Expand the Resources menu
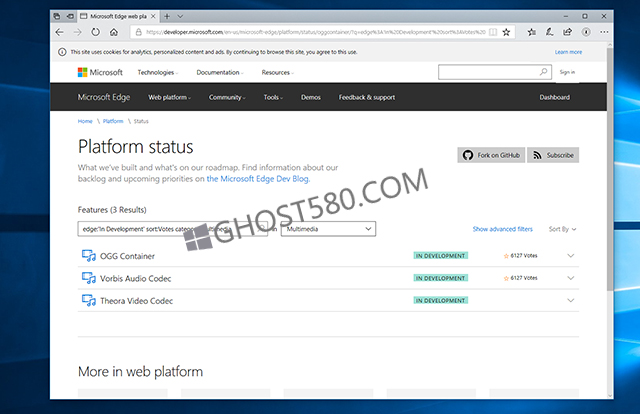This screenshot has width=640, height=414. click(278, 72)
